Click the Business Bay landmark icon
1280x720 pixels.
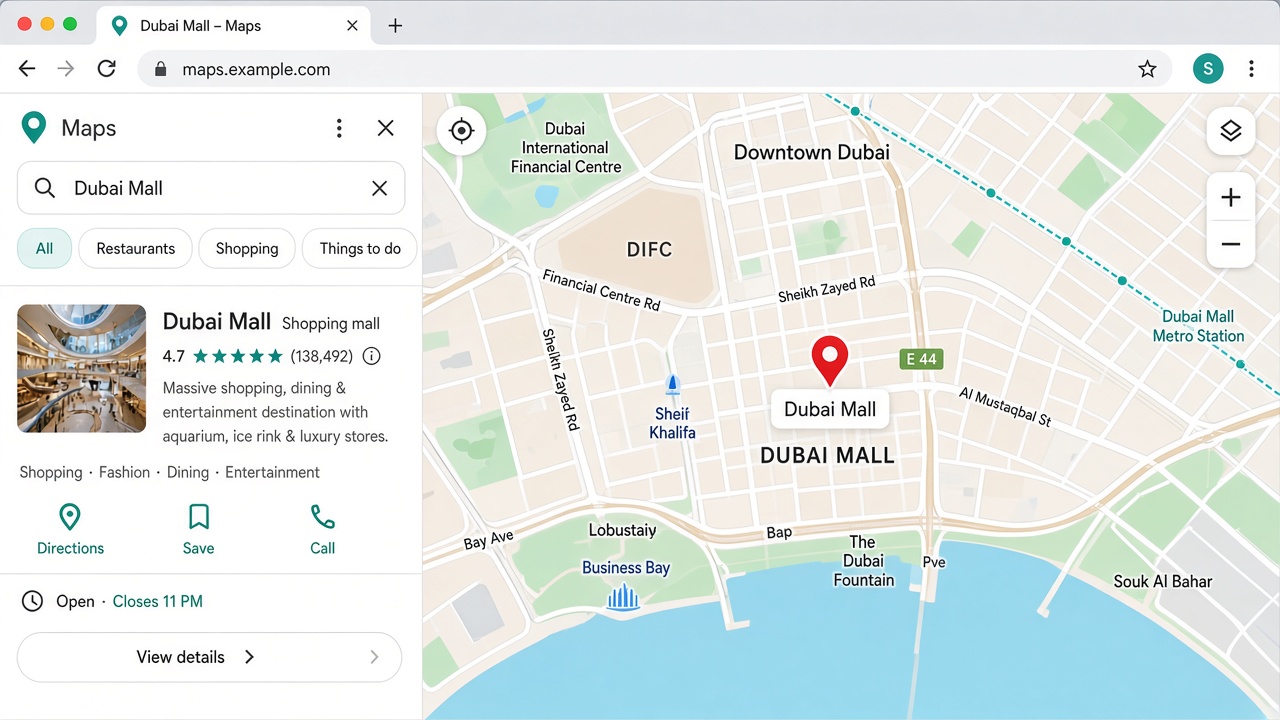coord(624,597)
